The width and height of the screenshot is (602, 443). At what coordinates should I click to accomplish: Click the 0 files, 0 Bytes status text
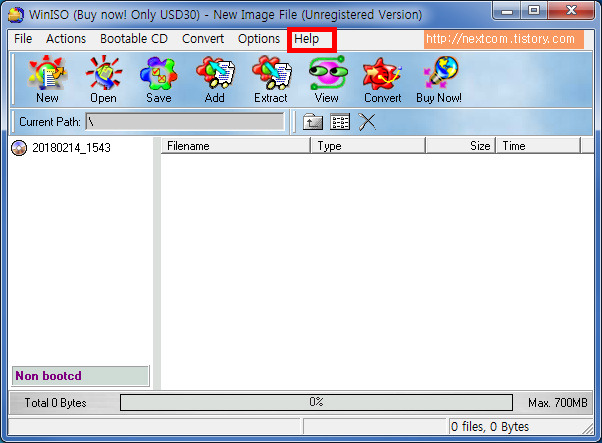click(x=490, y=426)
